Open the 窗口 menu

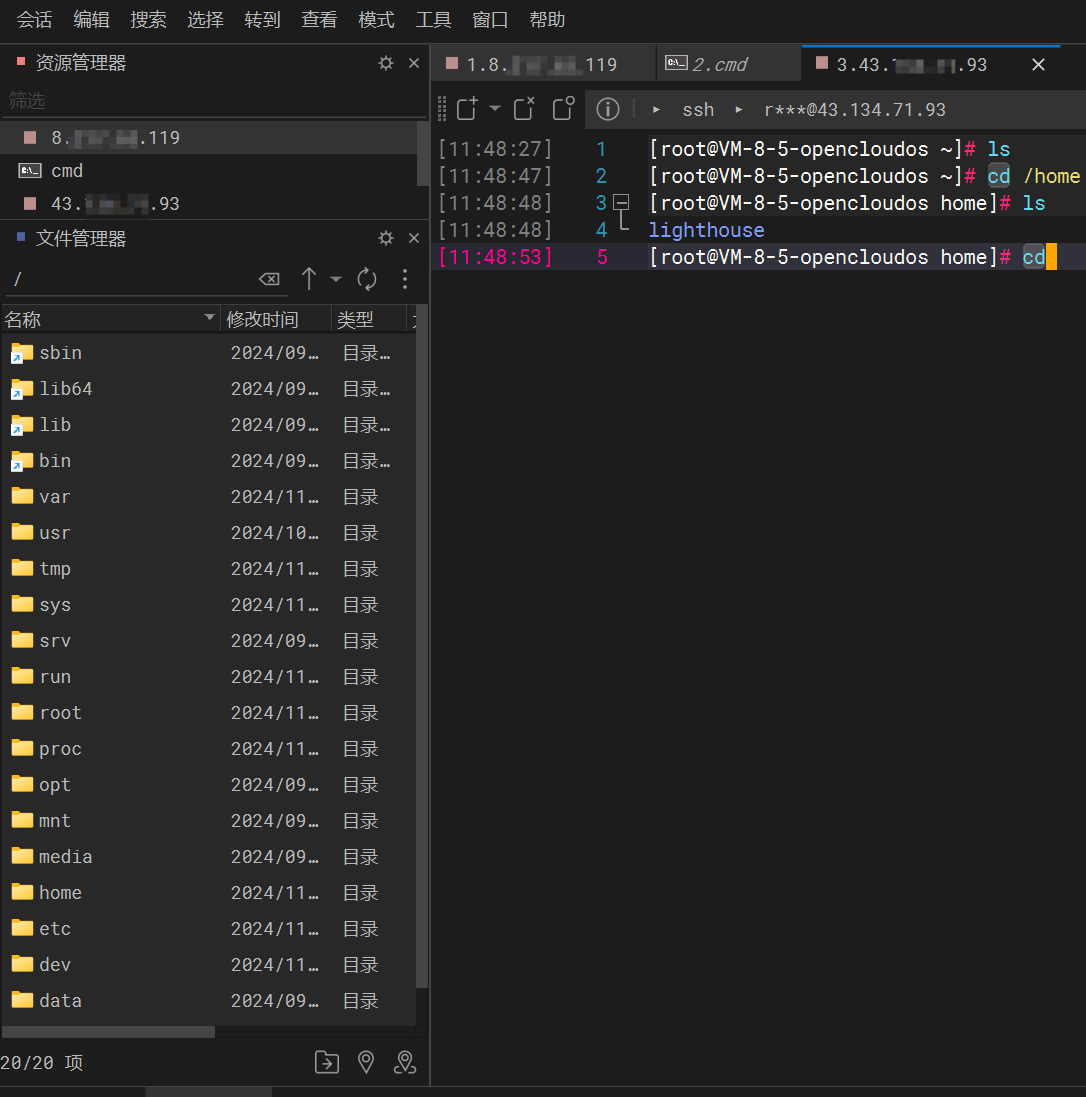[x=490, y=20]
